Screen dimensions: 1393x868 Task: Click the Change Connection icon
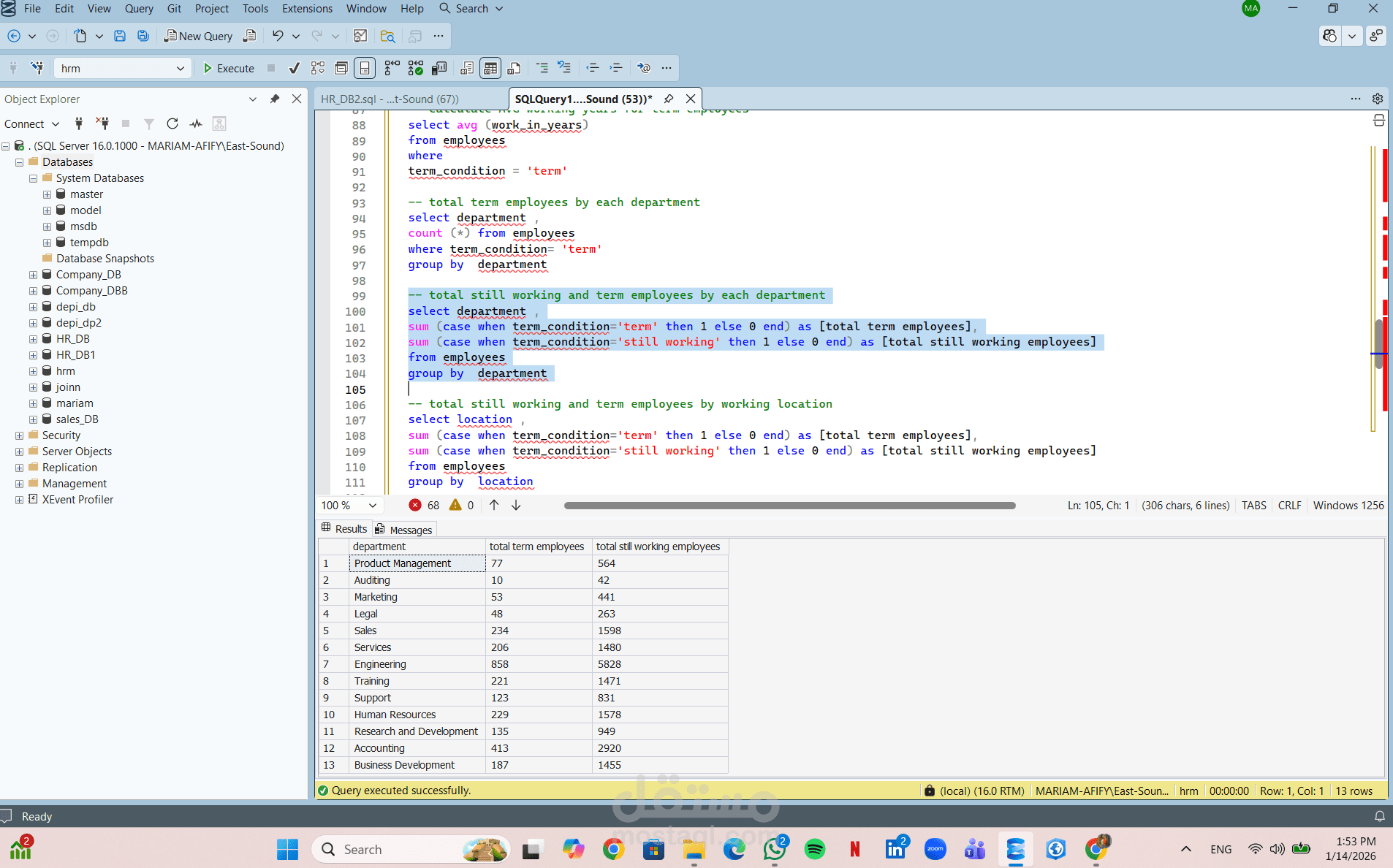coord(37,68)
